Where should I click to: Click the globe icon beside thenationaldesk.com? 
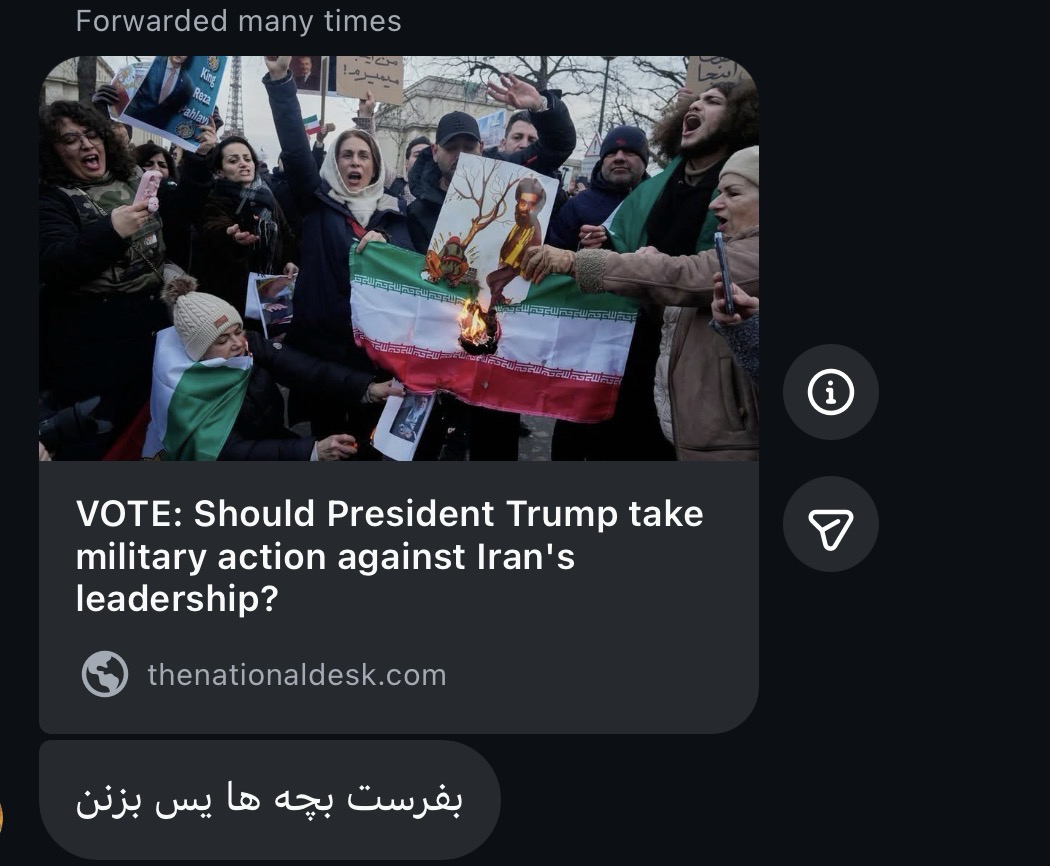click(x=104, y=674)
